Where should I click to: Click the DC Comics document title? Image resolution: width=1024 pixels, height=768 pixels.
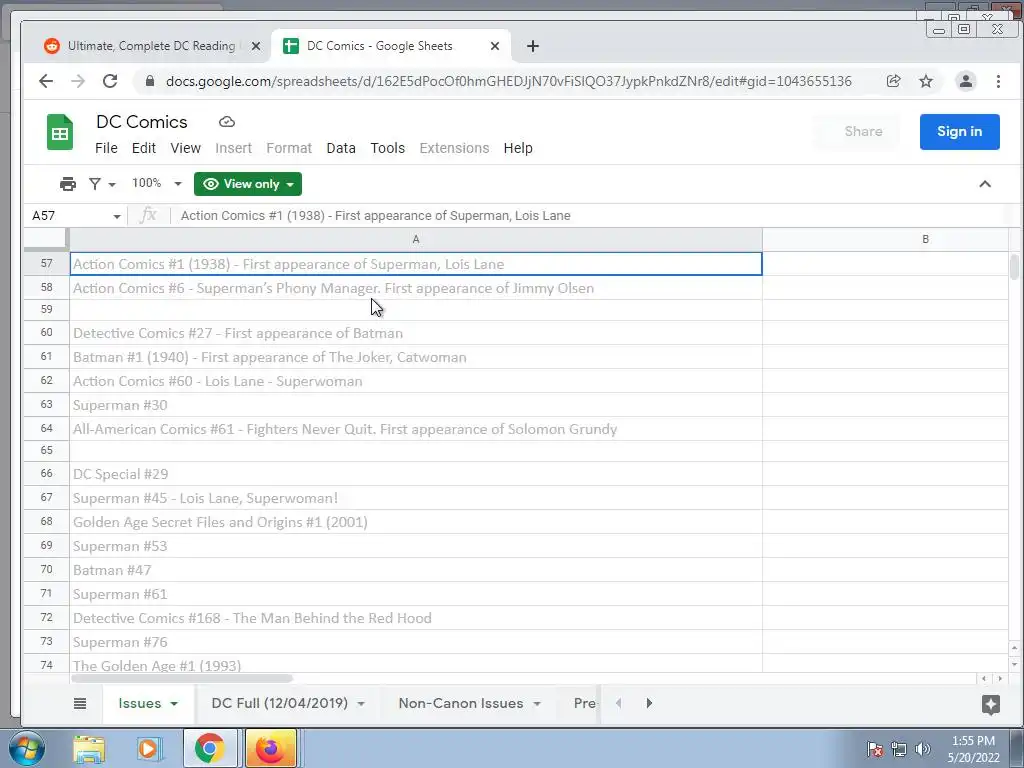click(x=142, y=122)
